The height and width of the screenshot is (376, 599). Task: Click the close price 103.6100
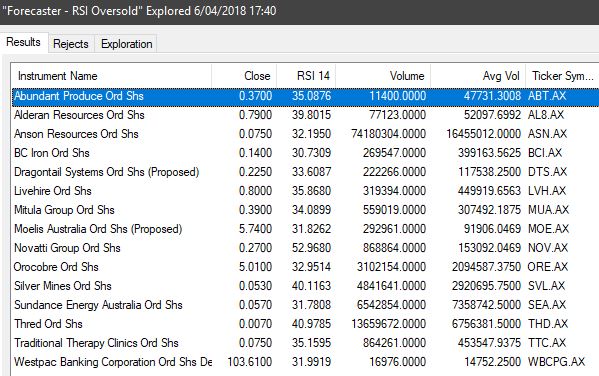pos(250,361)
